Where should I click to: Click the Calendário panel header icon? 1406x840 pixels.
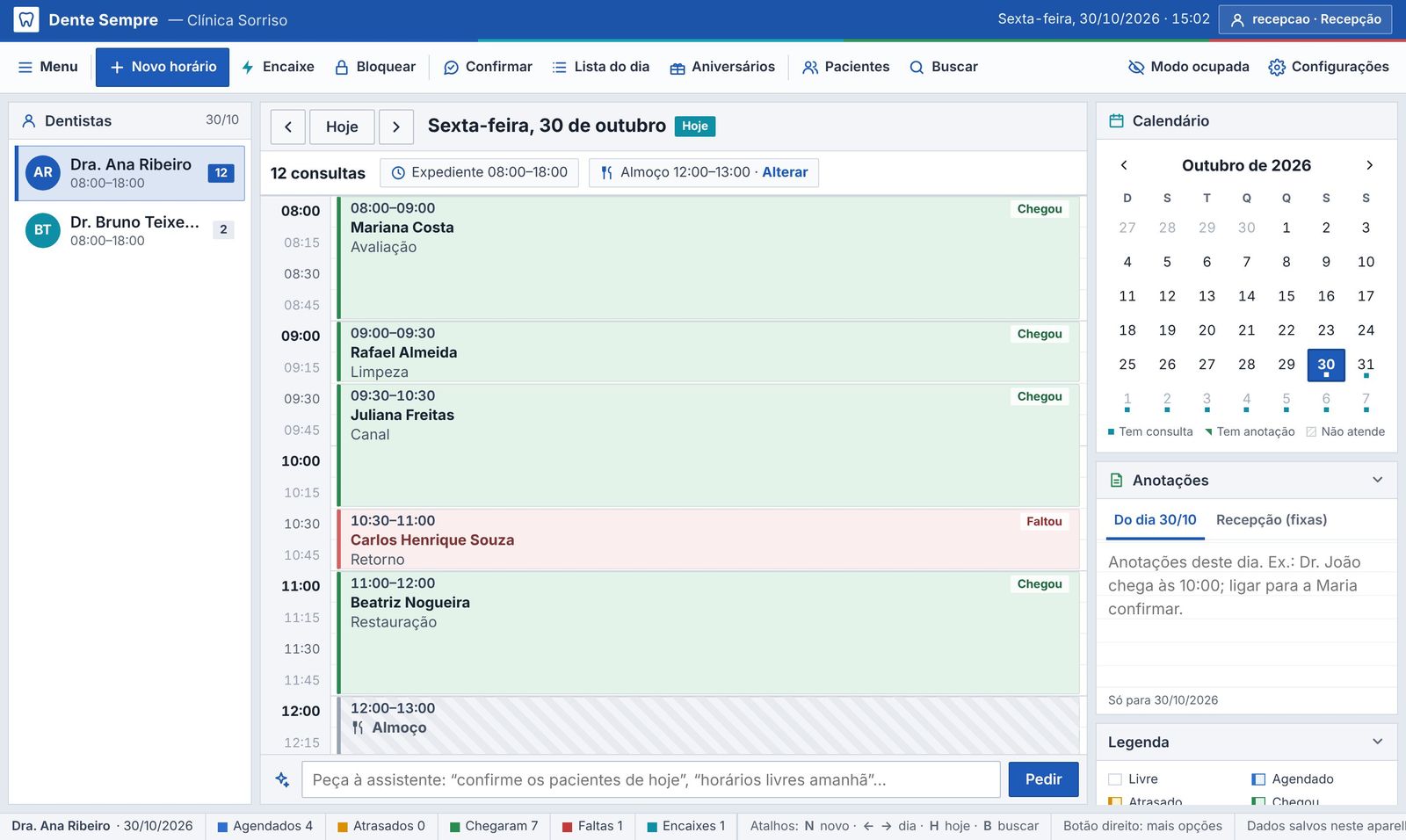pyautogui.click(x=1116, y=121)
